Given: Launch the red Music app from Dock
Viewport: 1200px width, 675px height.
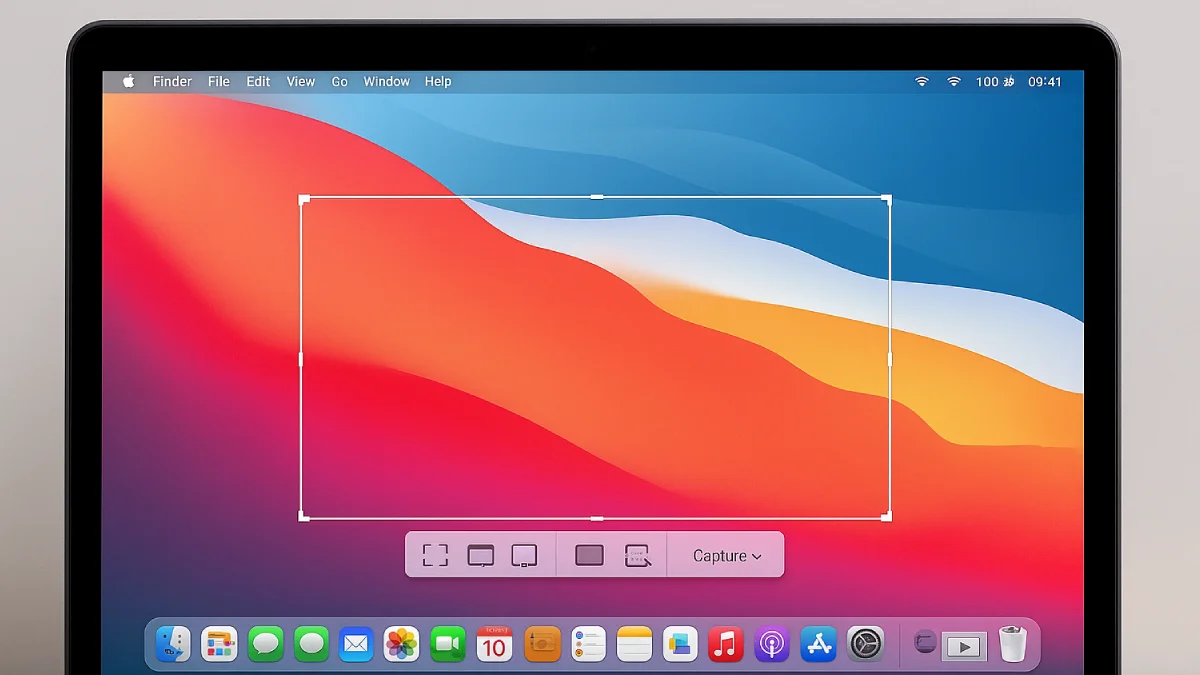Looking at the screenshot, I should pyautogui.click(x=726, y=644).
